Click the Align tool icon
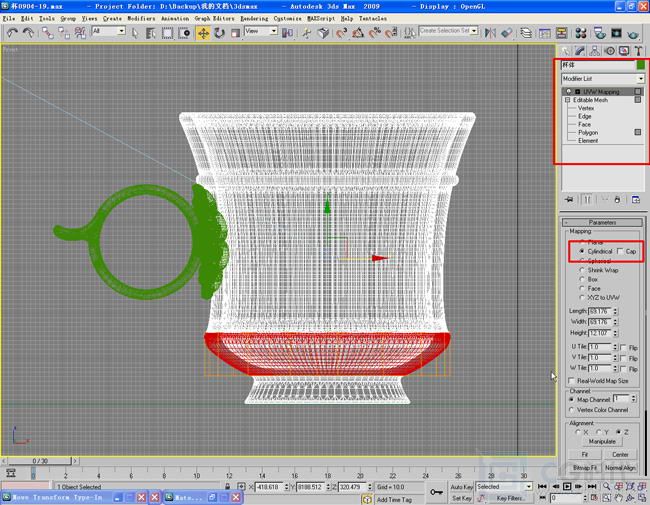 507,33
